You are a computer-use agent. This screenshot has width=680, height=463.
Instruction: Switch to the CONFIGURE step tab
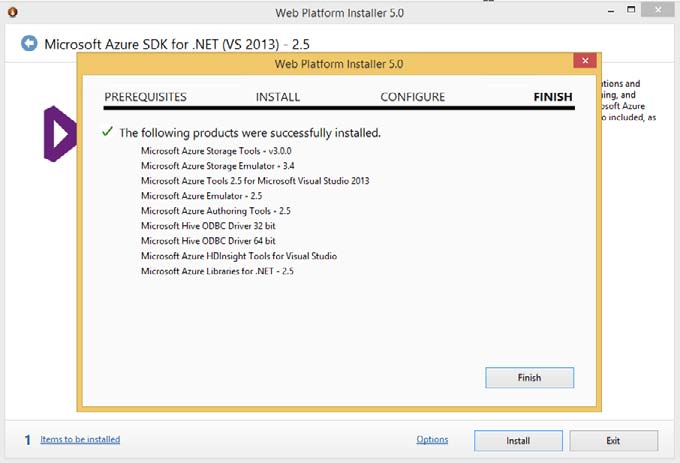pos(412,97)
